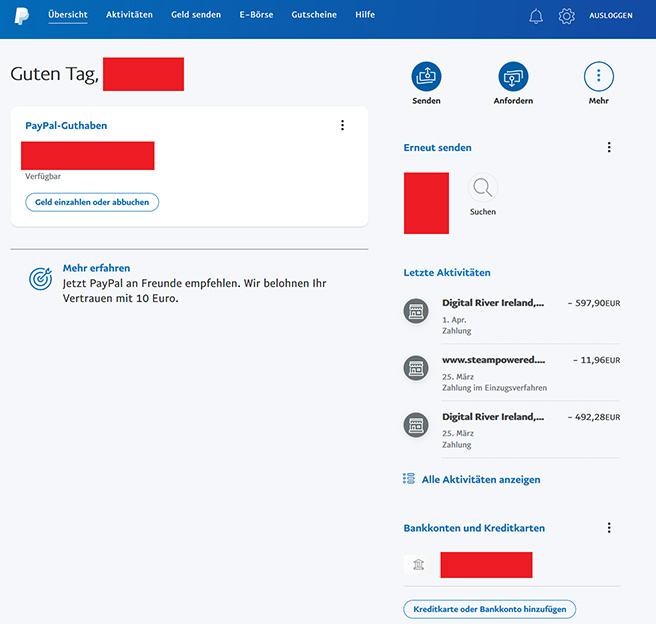Click the Verfügbar label

point(43,176)
